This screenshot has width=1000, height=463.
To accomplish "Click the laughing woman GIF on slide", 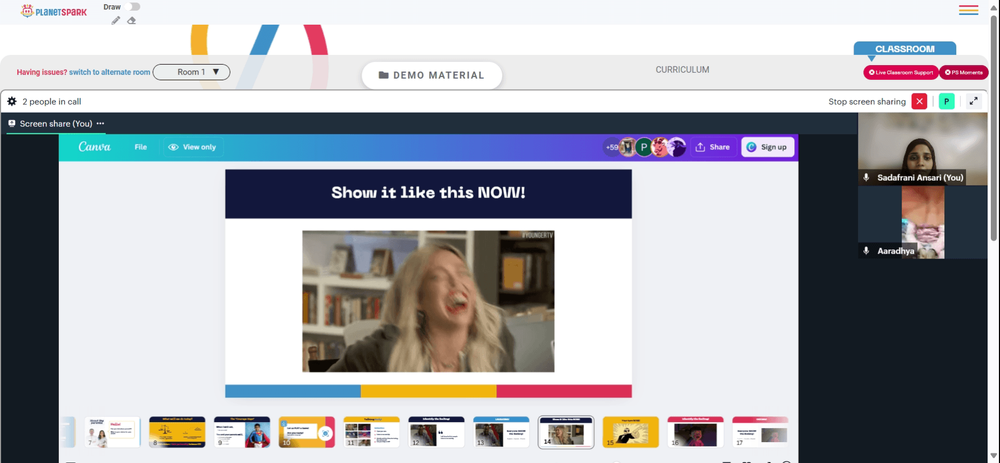I will pyautogui.click(x=428, y=301).
